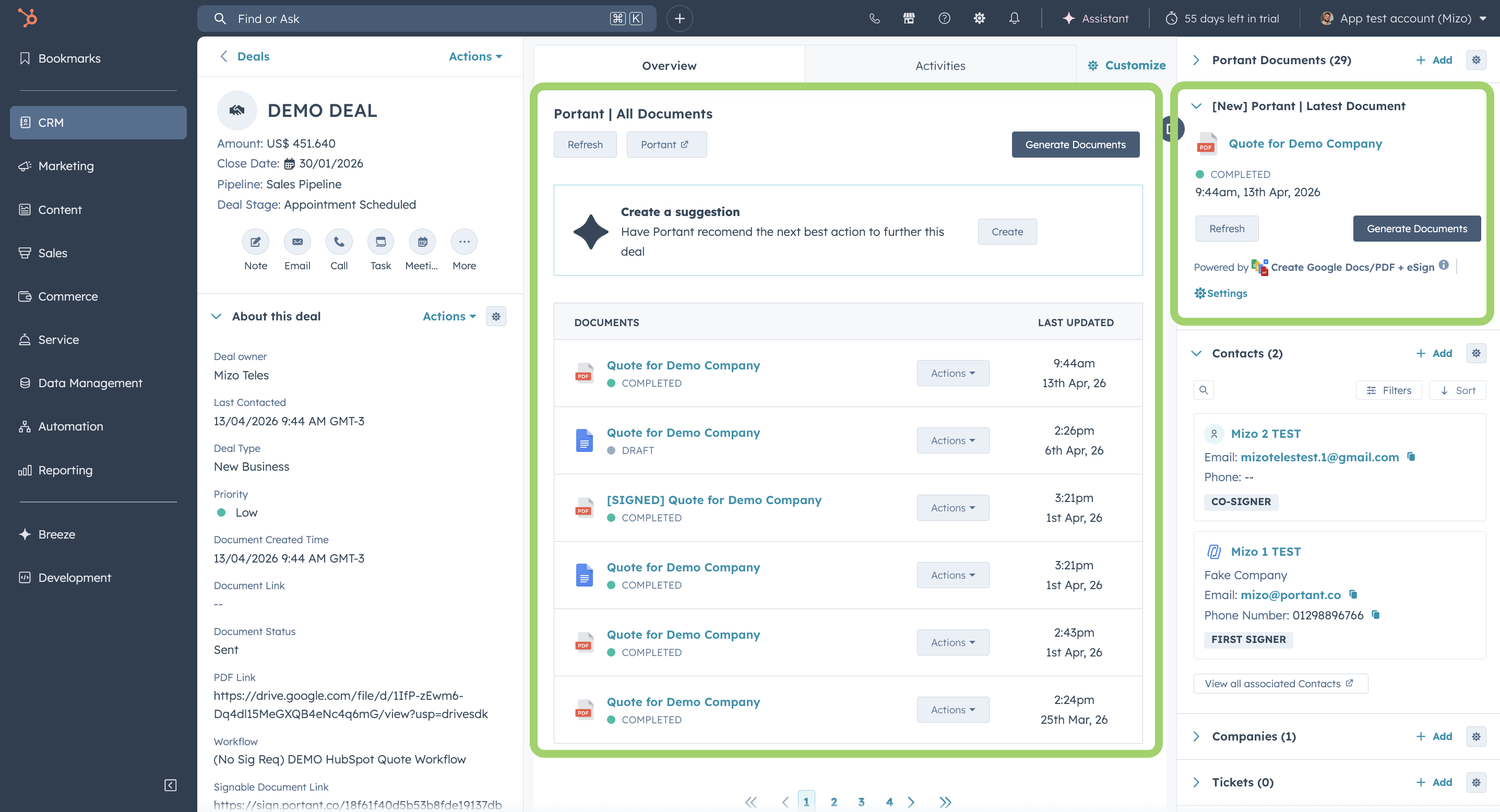This screenshot has height=812, width=1500.
Task: Create a Note using the pencil icon
Action: 255,242
